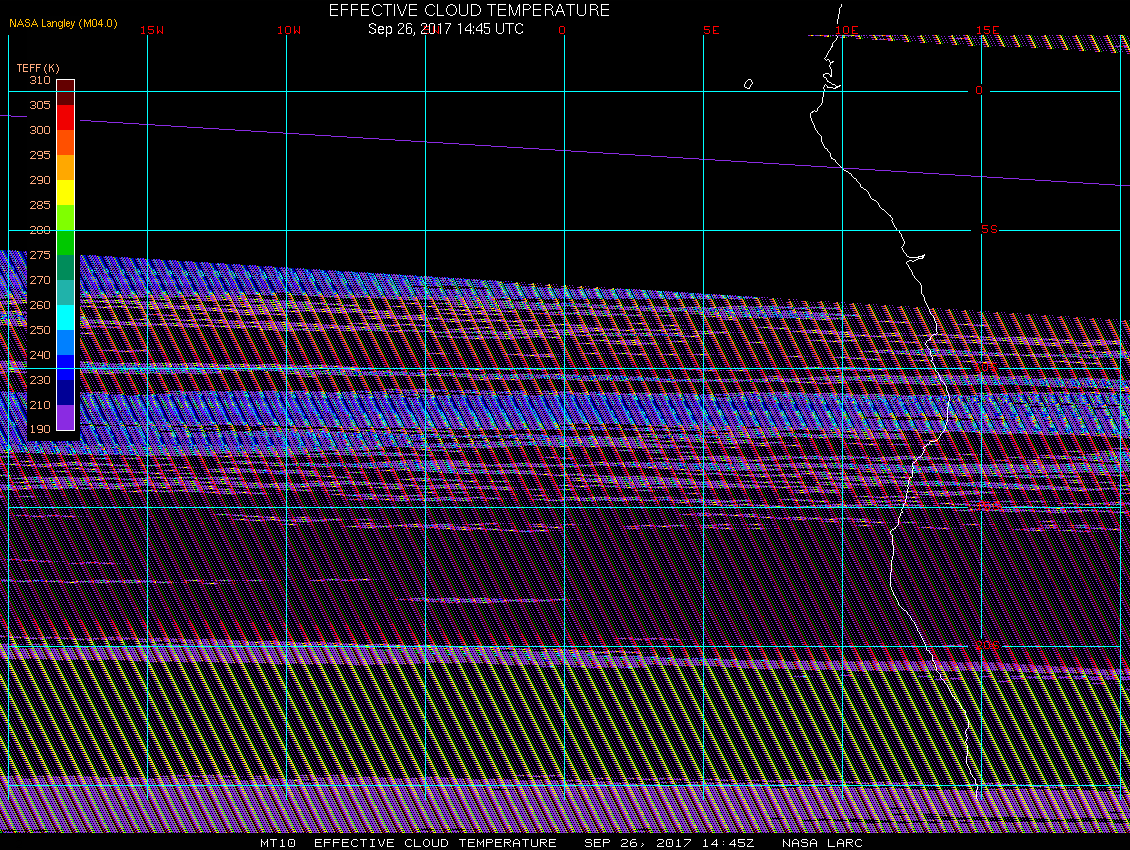Select the bright red legend swatch below 305
1130x850 pixels.
66,118
